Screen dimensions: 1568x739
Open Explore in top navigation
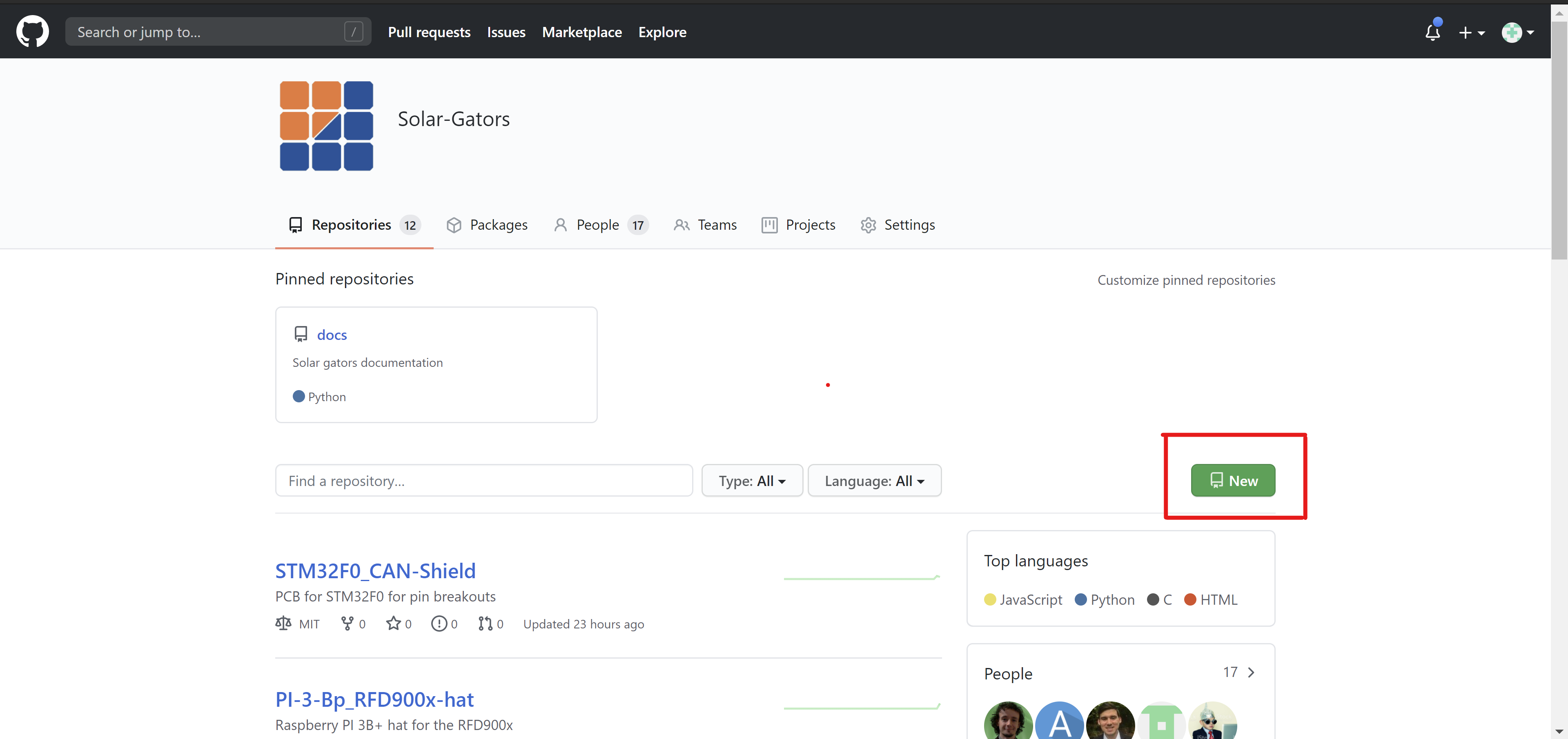click(x=661, y=32)
